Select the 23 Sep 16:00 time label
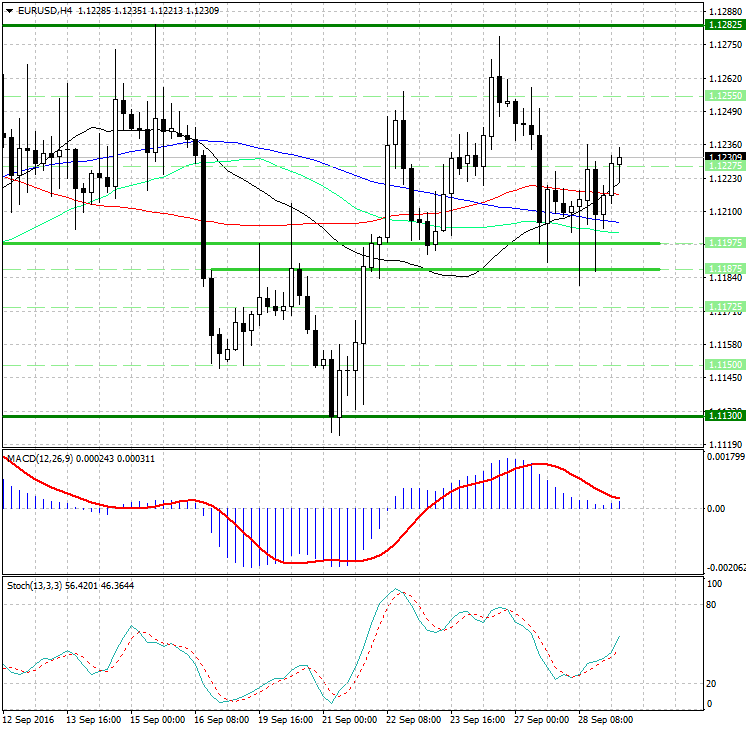Viewport: 746px width, 731px height. click(477, 719)
